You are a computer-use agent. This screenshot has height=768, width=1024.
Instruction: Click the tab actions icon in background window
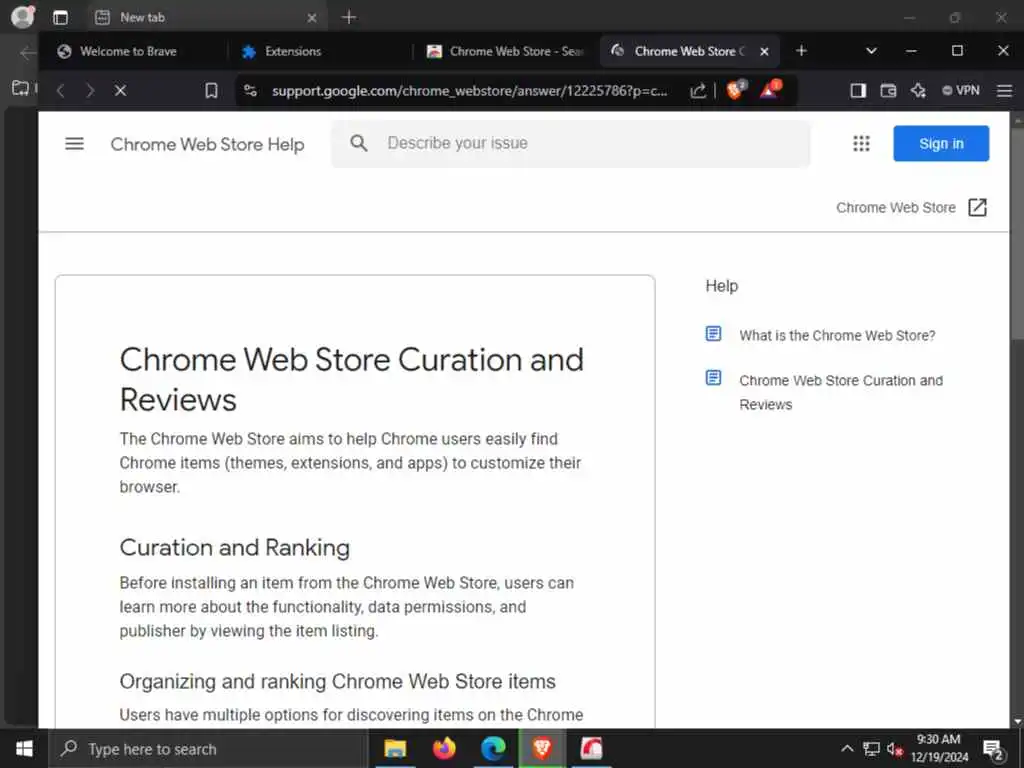pyautogui.click(x=60, y=18)
